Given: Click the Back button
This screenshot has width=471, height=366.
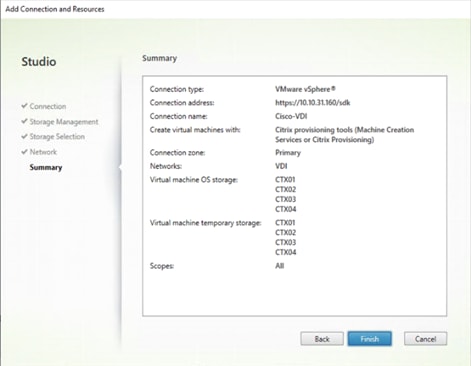Looking at the screenshot, I should (322, 339).
